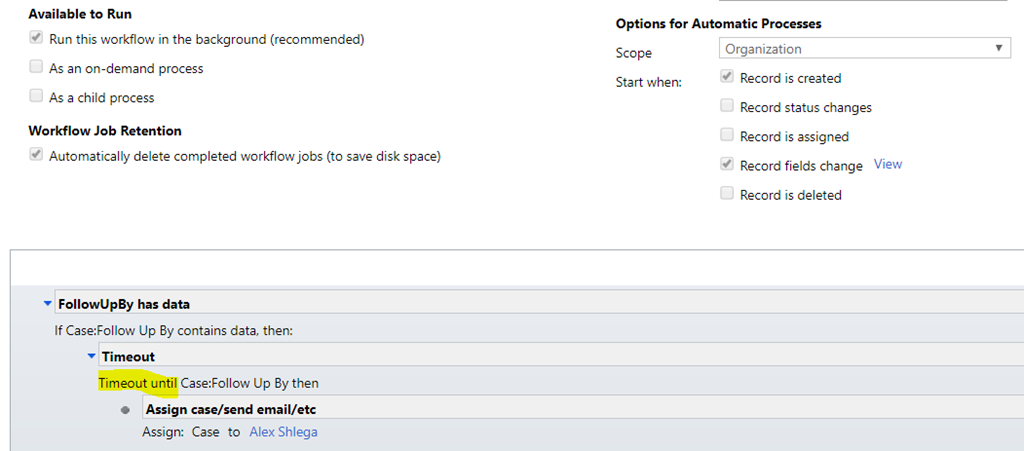The width and height of the screenshot is (1024, 451).
Task: Open the Alex Shlega user link
Action: point(283,432)
